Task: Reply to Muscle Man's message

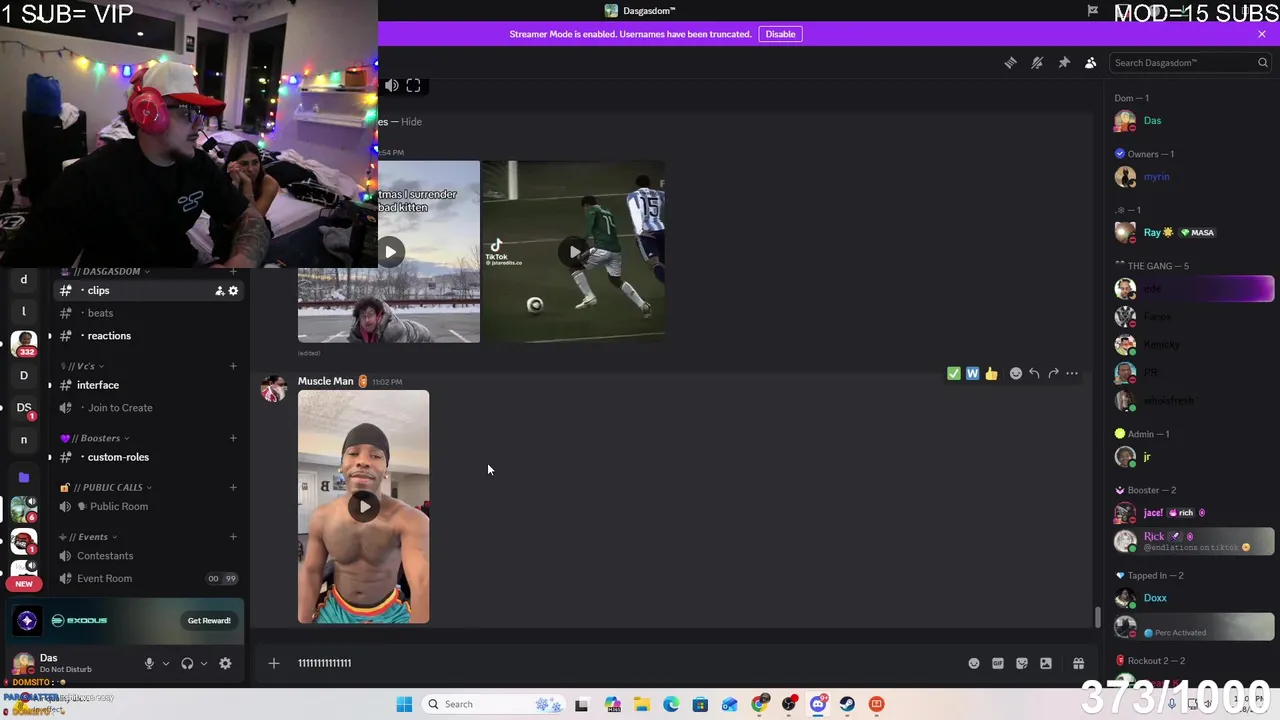Action: 1034,373
